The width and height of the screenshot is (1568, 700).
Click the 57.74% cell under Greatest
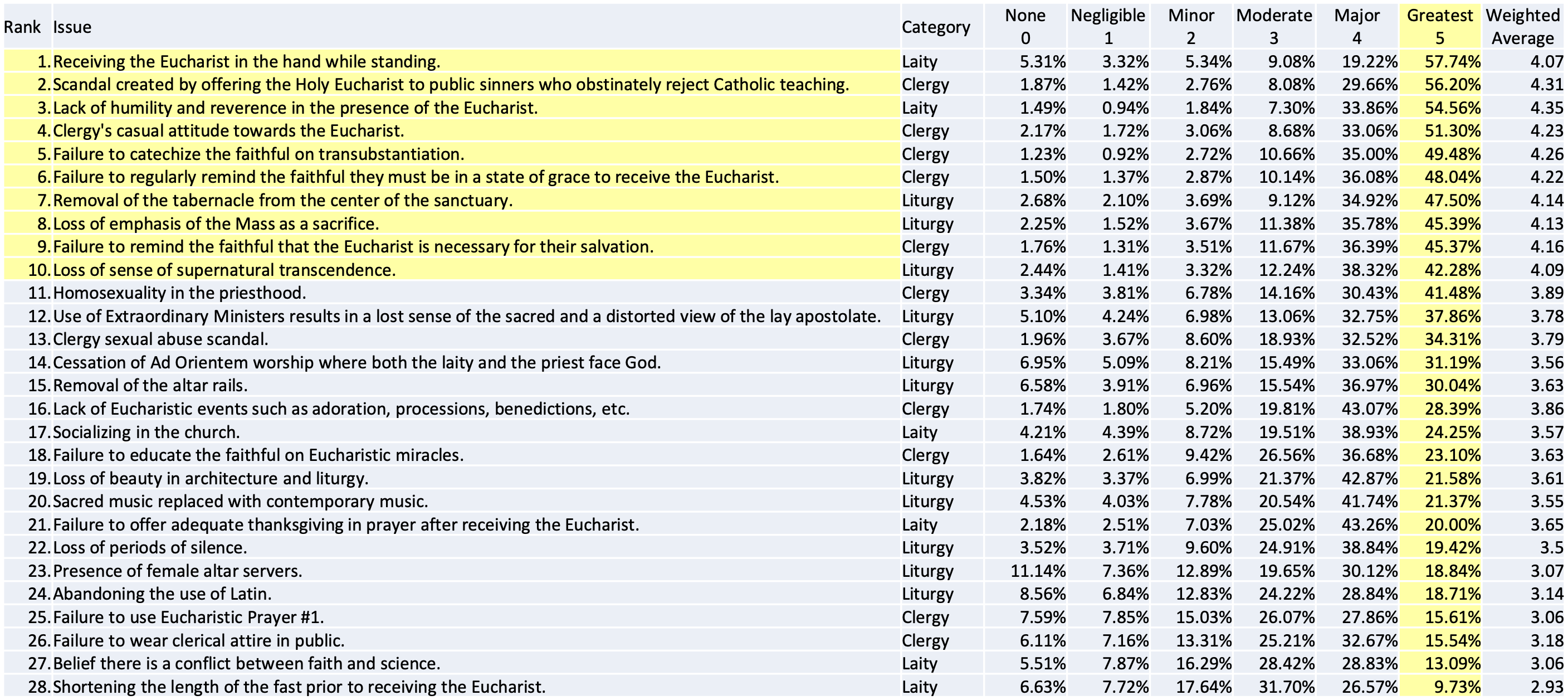click(1452, 61)
